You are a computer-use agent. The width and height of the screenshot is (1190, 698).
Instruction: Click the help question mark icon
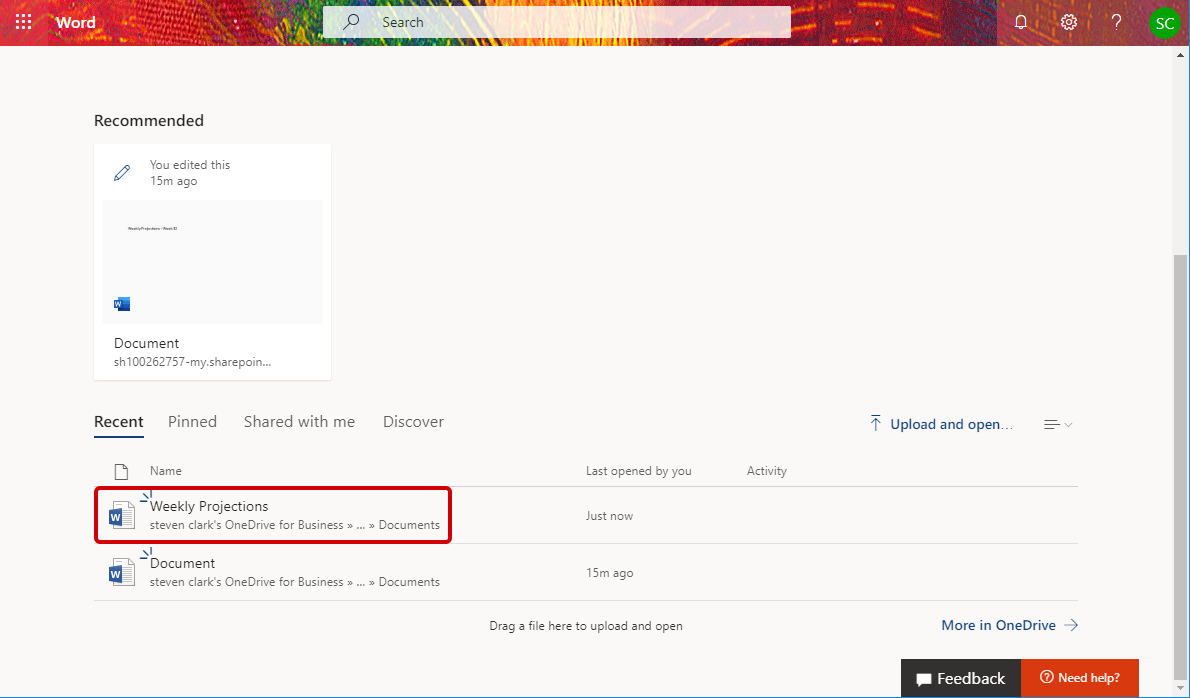tap(1117, 22)
